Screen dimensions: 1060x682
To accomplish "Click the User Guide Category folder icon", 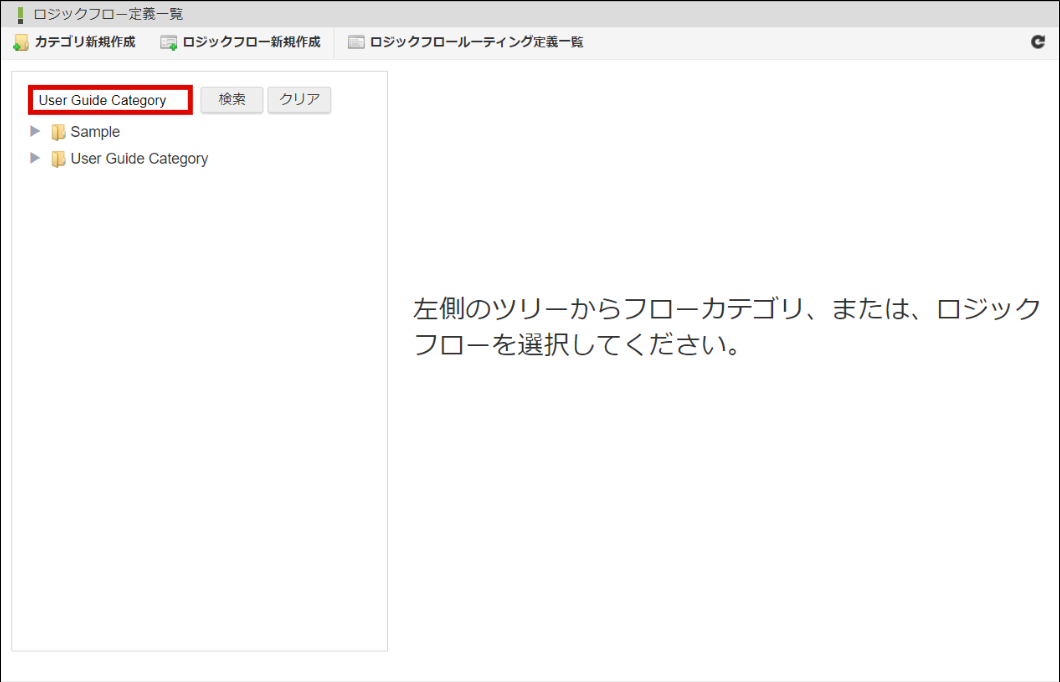I will pyautogui.click(x=59, y=159).
